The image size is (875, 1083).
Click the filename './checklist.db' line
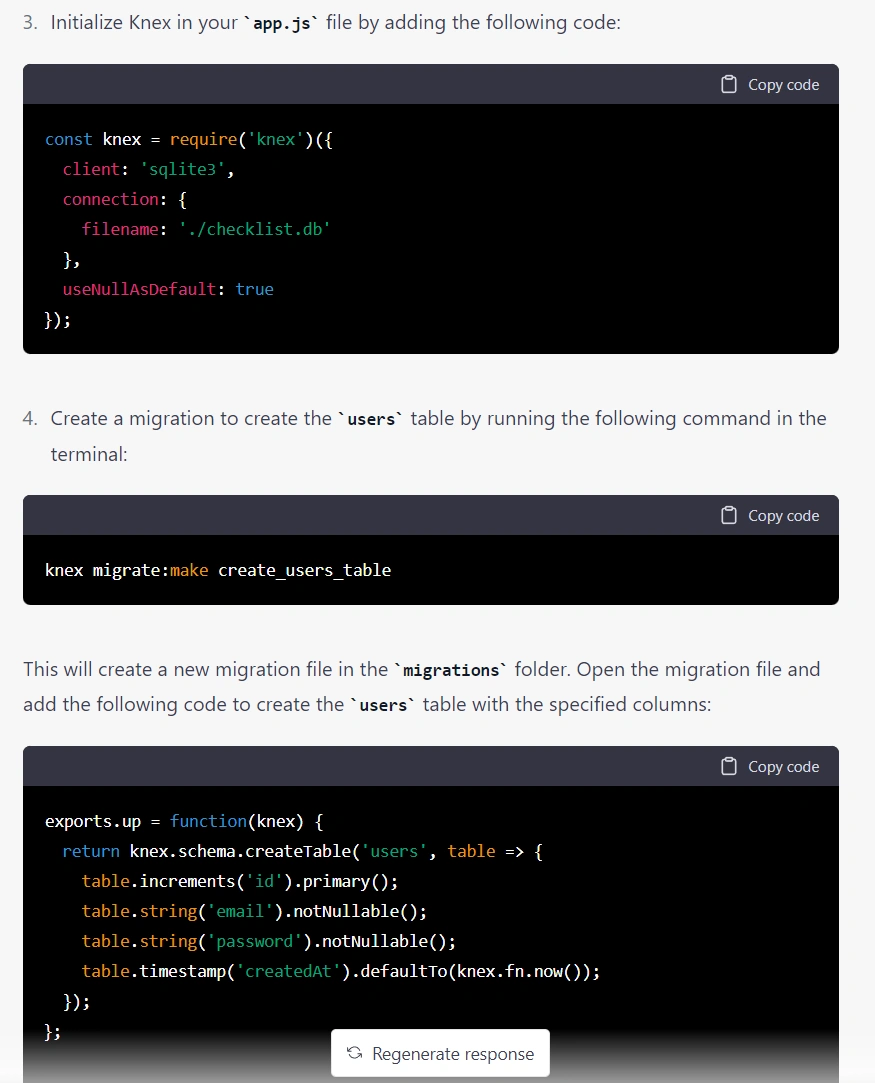pos(206,229)
